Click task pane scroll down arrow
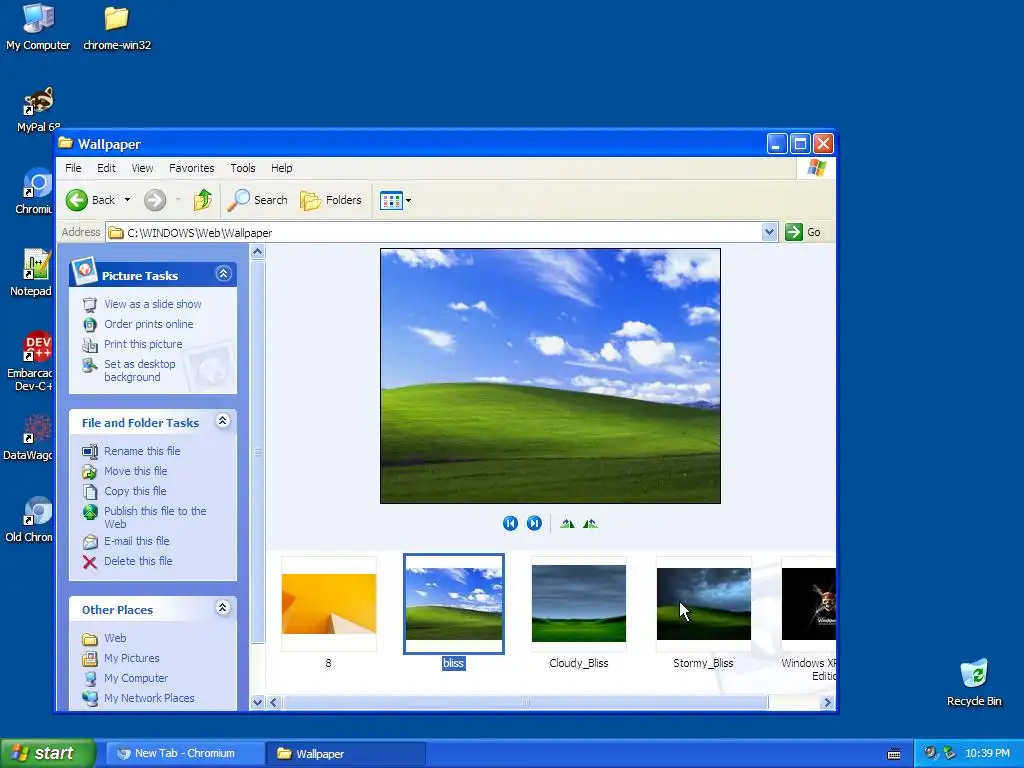Screen dimensions: 1024x768 pos(257,703)
